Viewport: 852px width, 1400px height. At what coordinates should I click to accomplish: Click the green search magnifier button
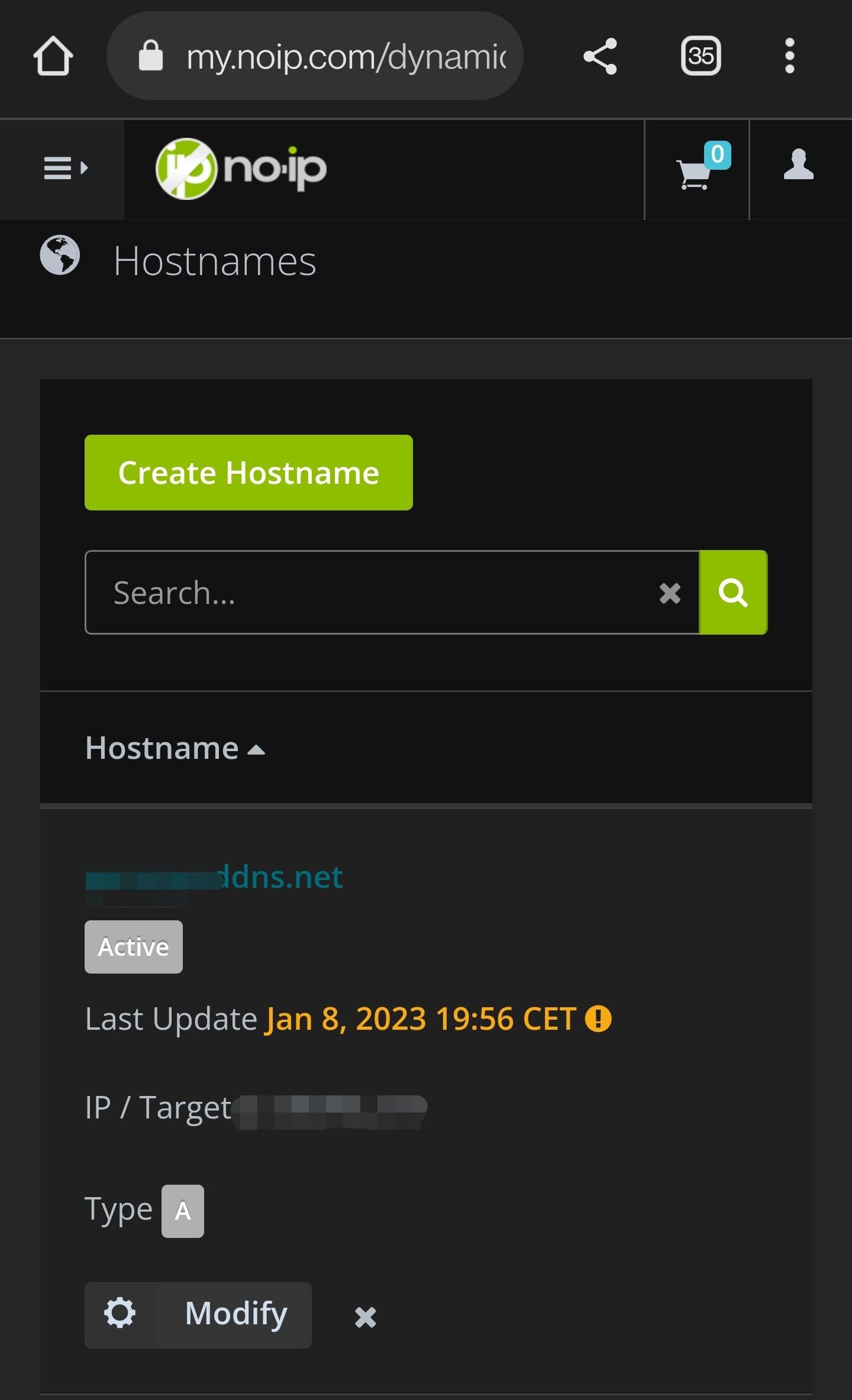[x=733, y=593]
